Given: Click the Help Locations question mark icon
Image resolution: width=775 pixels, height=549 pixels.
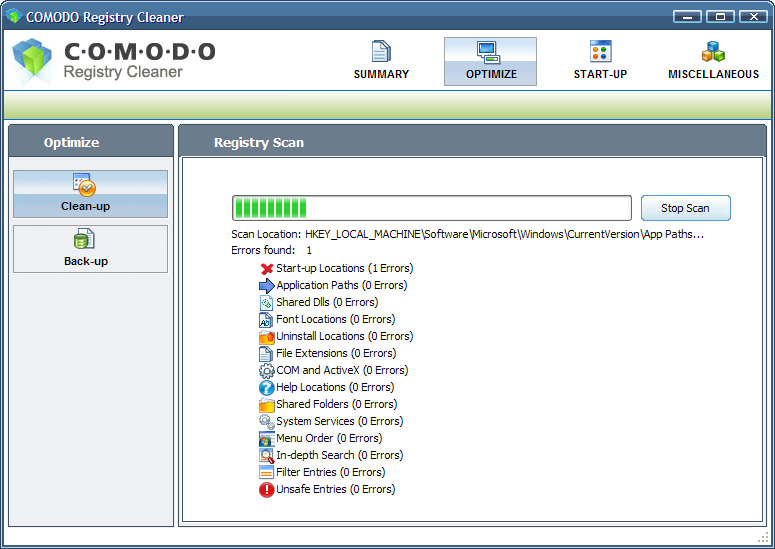Looking at the screenshot, I should (266, 388).
